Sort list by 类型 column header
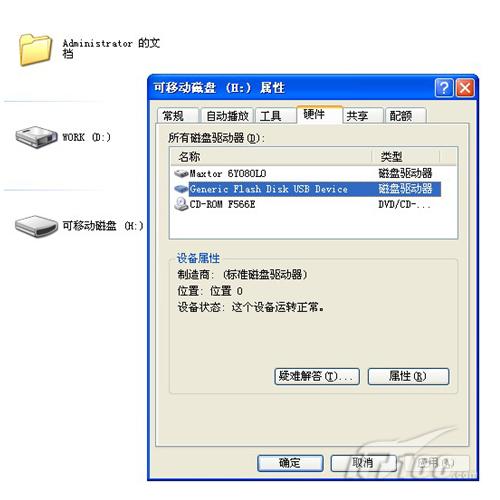The height and width of the screenshot is (500, 500). [x=405, y=157]
